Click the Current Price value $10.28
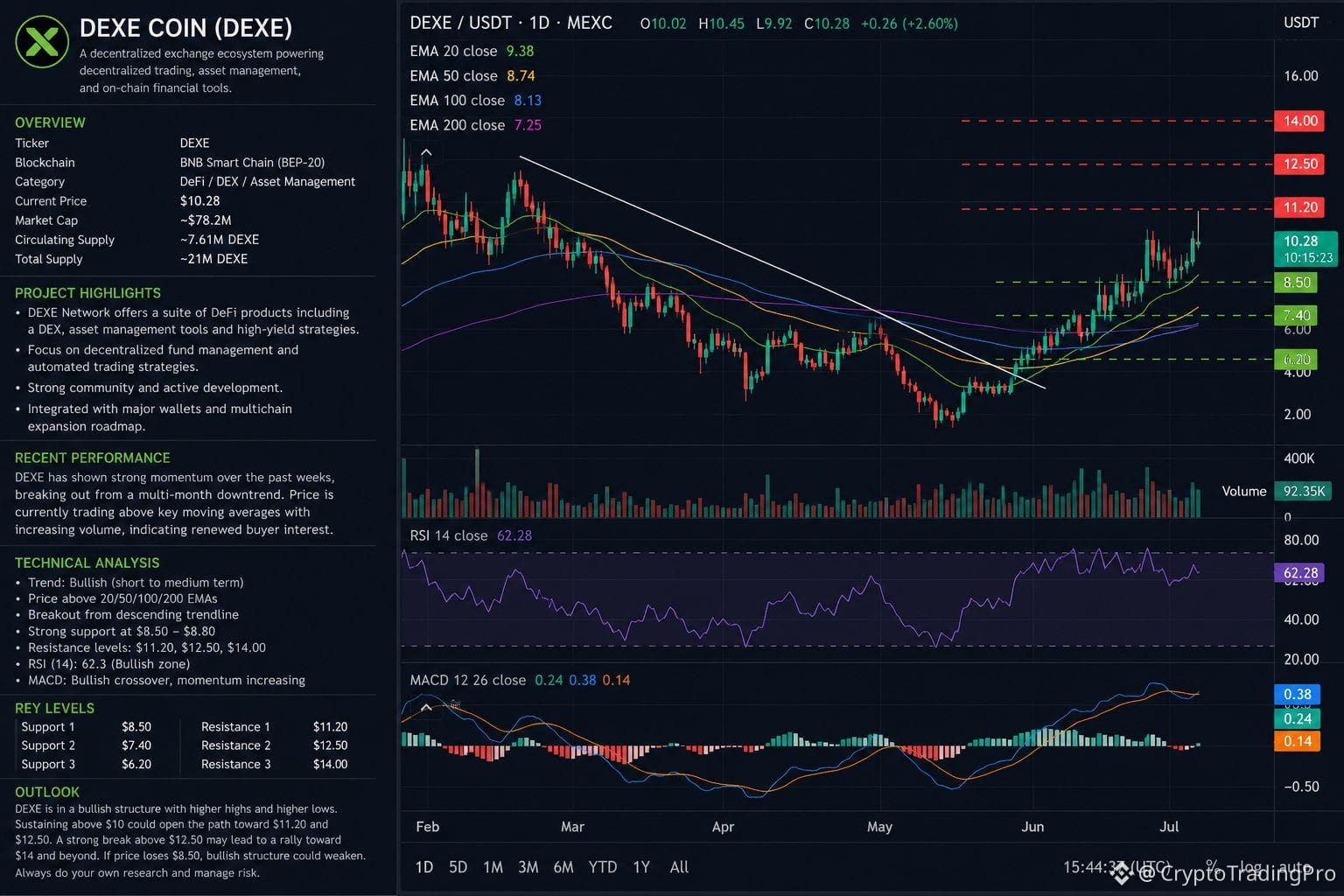 [199, 201]
